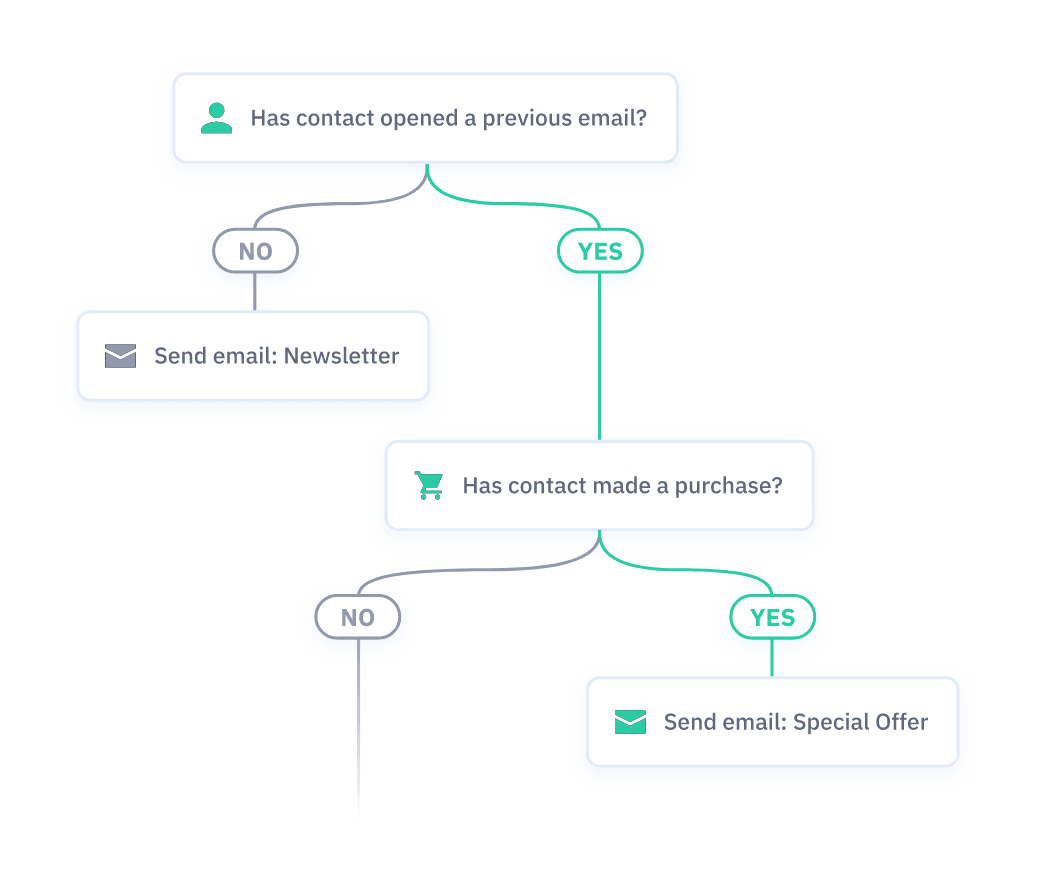Click the gray curved branch toward upper NO
This screenshot has height=870, width=1044.
pos(340,204)
